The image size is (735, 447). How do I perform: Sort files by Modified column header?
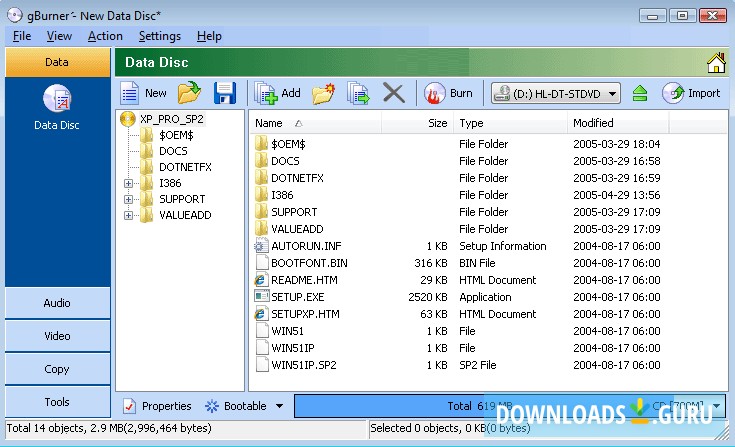click(x=618, y=123)
